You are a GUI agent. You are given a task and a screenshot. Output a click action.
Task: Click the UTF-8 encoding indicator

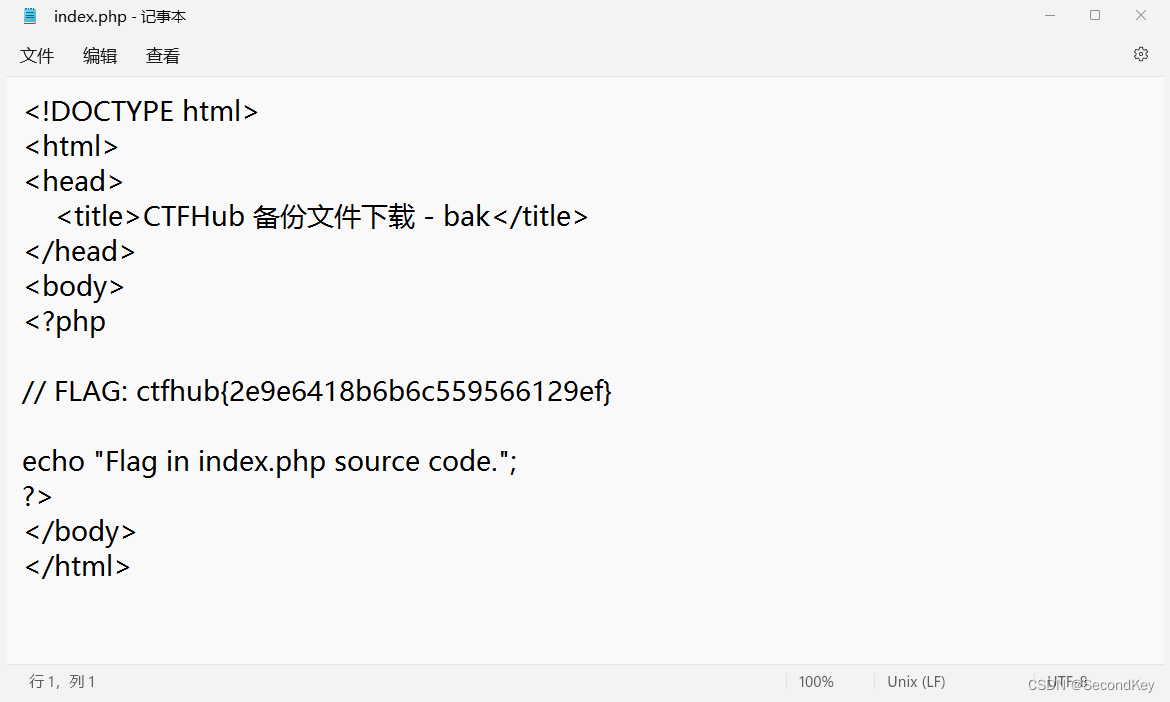point(1067,681)
